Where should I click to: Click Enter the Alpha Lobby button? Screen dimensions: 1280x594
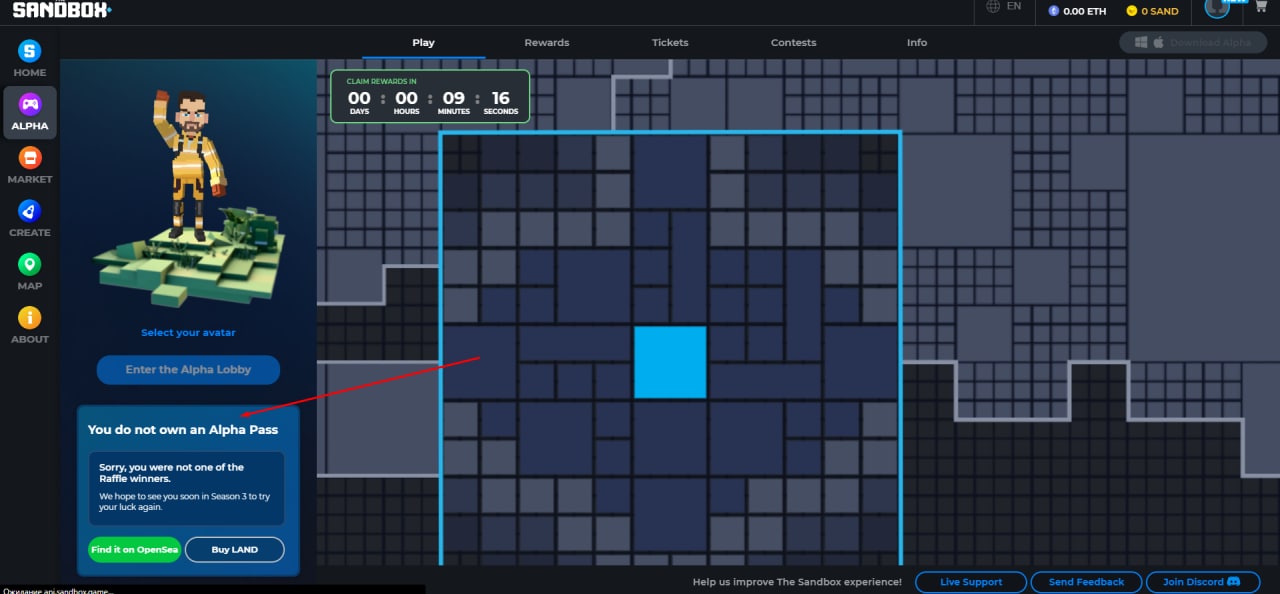click(x=188, y=370)
